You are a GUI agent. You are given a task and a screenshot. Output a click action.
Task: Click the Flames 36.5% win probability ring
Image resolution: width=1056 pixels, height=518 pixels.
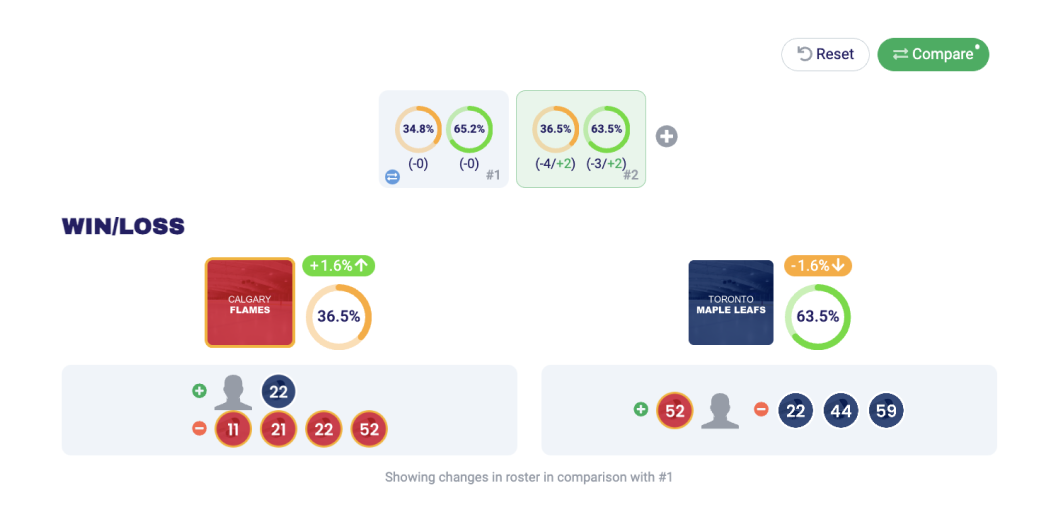pos(338,316)
